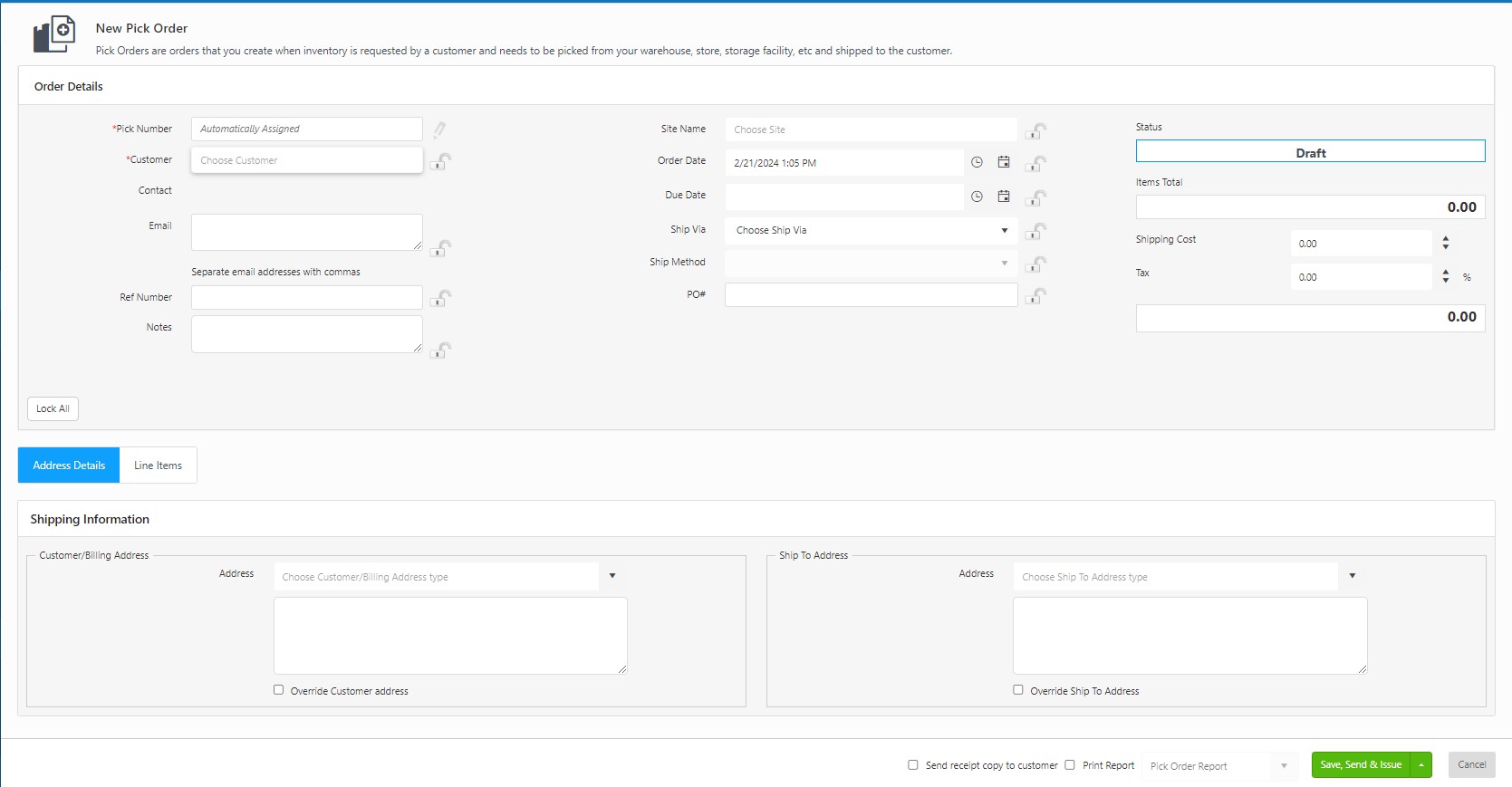
Task: Click the lock icon beside Ref Number
Action: coord(440,298)
